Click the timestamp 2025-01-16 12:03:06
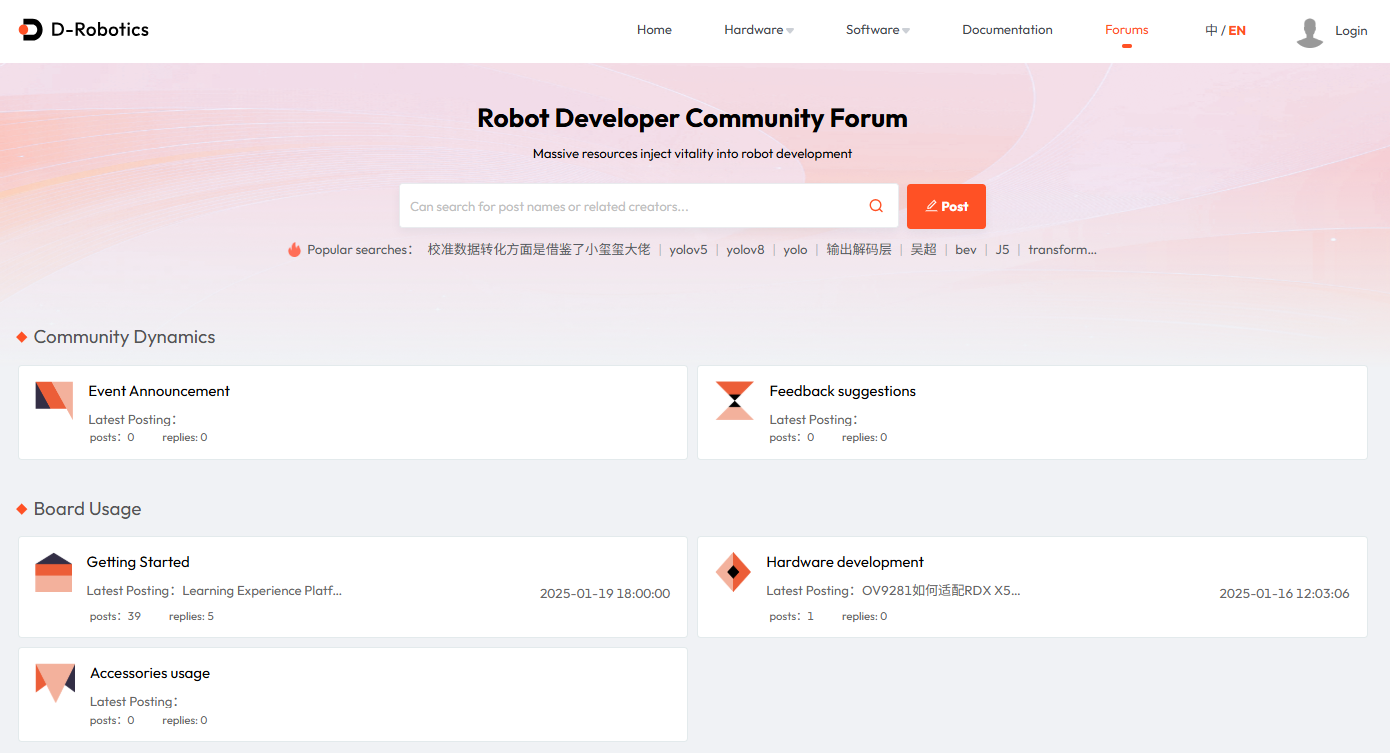Viewport: 1390px width, 753px height. [1284, 593]
